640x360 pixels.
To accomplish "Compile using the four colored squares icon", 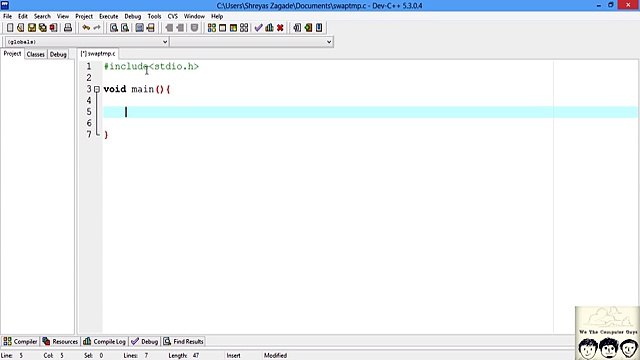I will pyautogui.click(x=211, y=28).
